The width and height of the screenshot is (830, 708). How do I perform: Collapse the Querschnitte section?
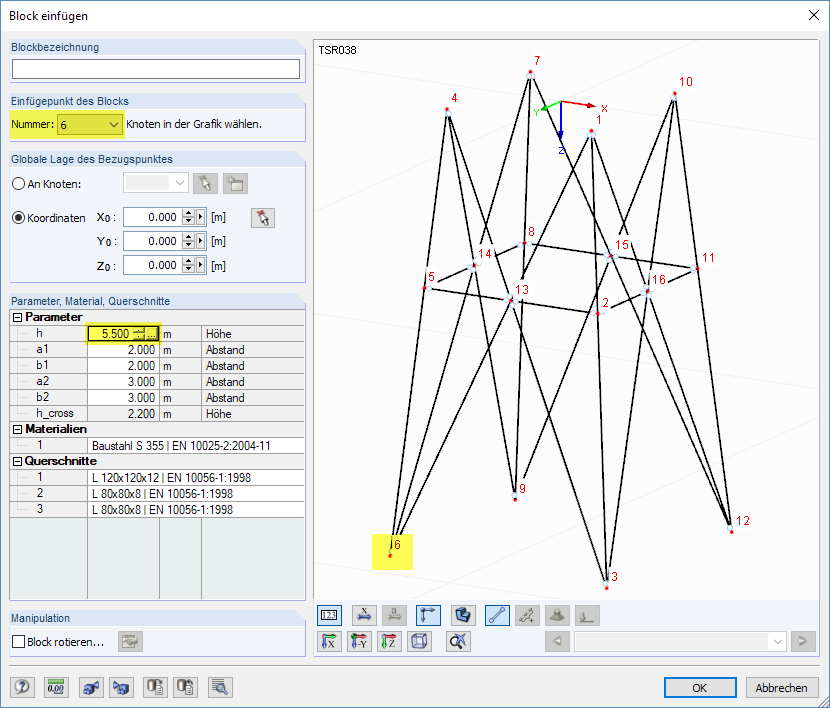pyautogui.click(x=17, y=461)
